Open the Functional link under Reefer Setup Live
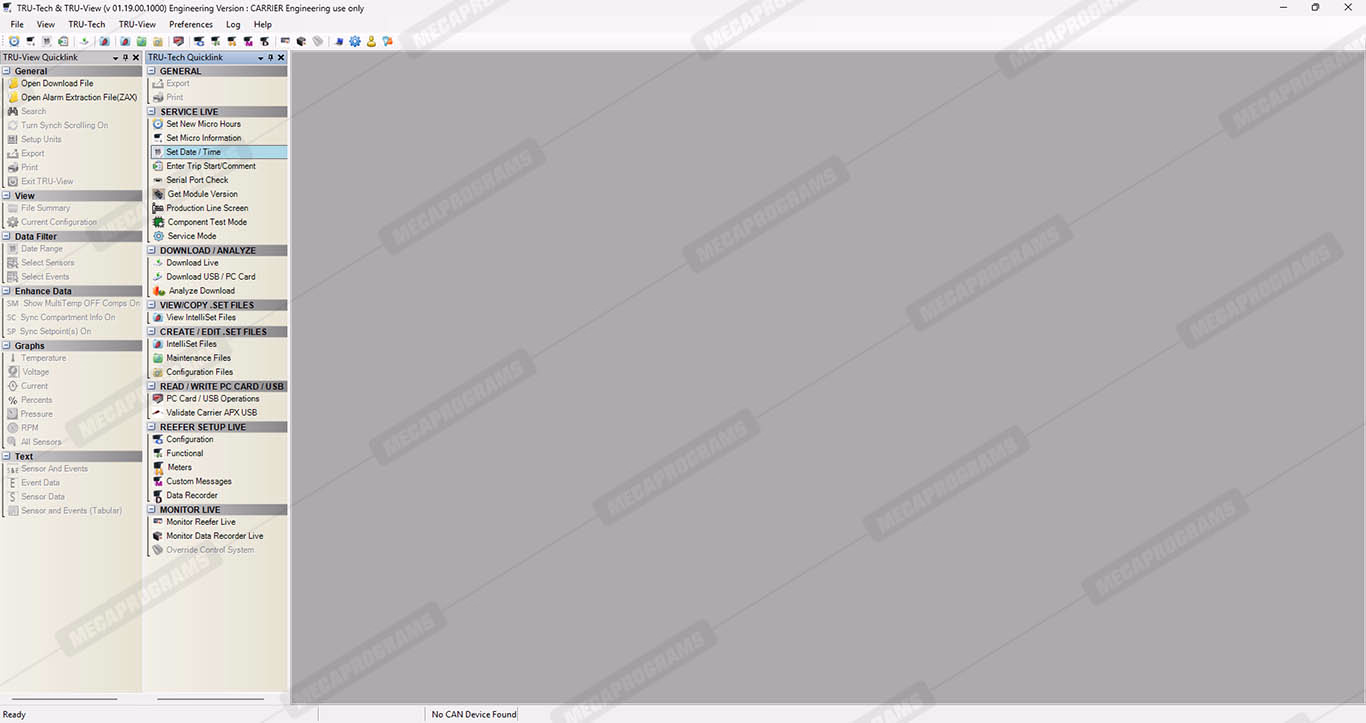Screen dimensions: 1366x723 click(185, 453)
